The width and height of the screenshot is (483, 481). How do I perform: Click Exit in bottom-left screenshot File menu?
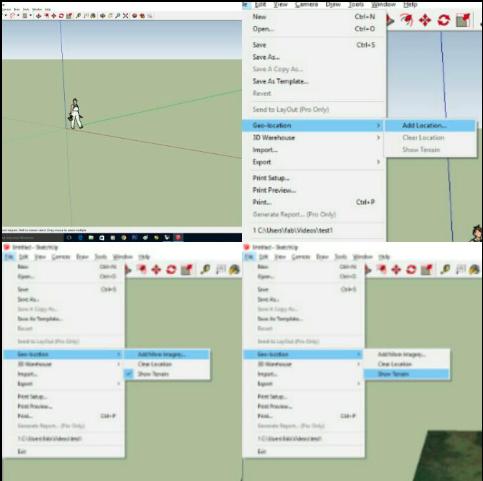63,452
